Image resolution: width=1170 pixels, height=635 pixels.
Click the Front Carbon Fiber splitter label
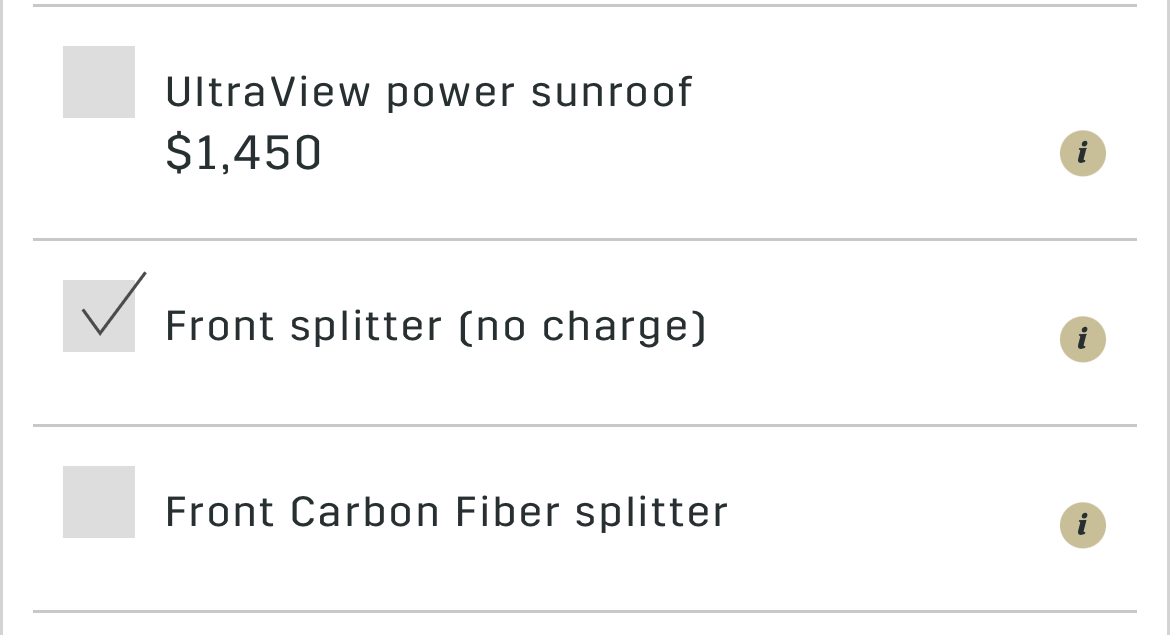click(446, 512)
